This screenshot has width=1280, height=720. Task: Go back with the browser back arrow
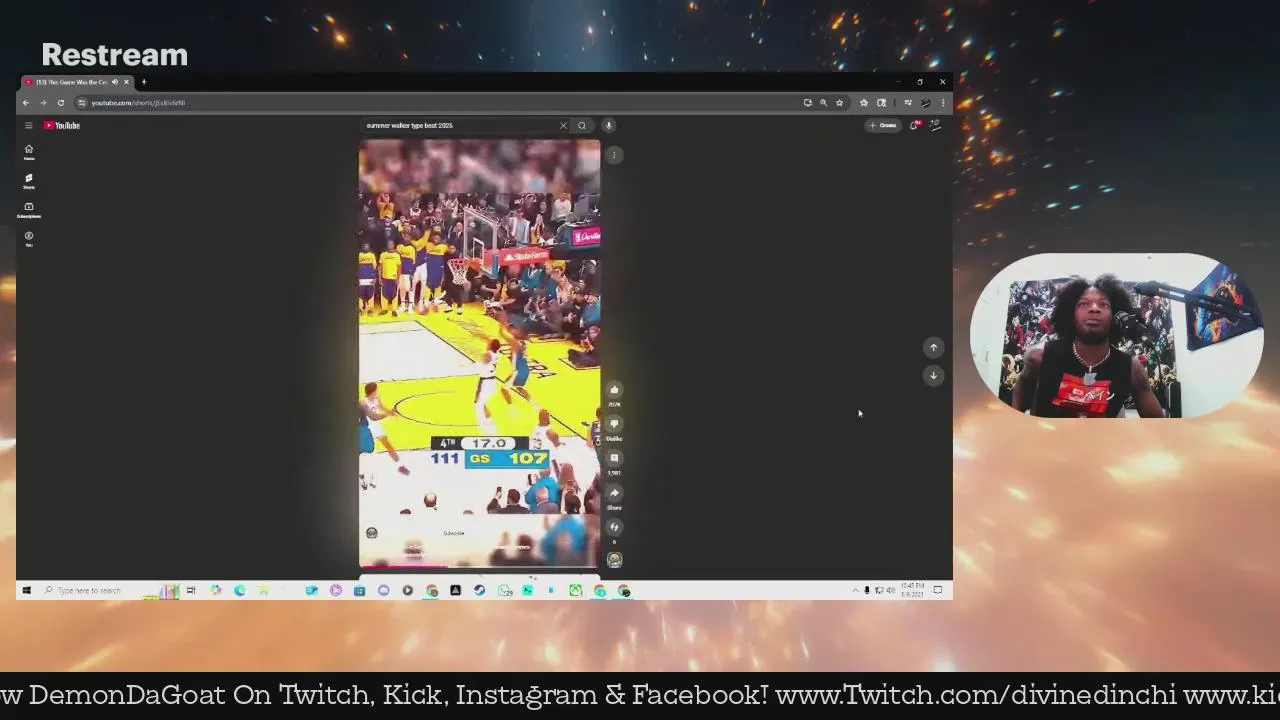pos(26,103)
